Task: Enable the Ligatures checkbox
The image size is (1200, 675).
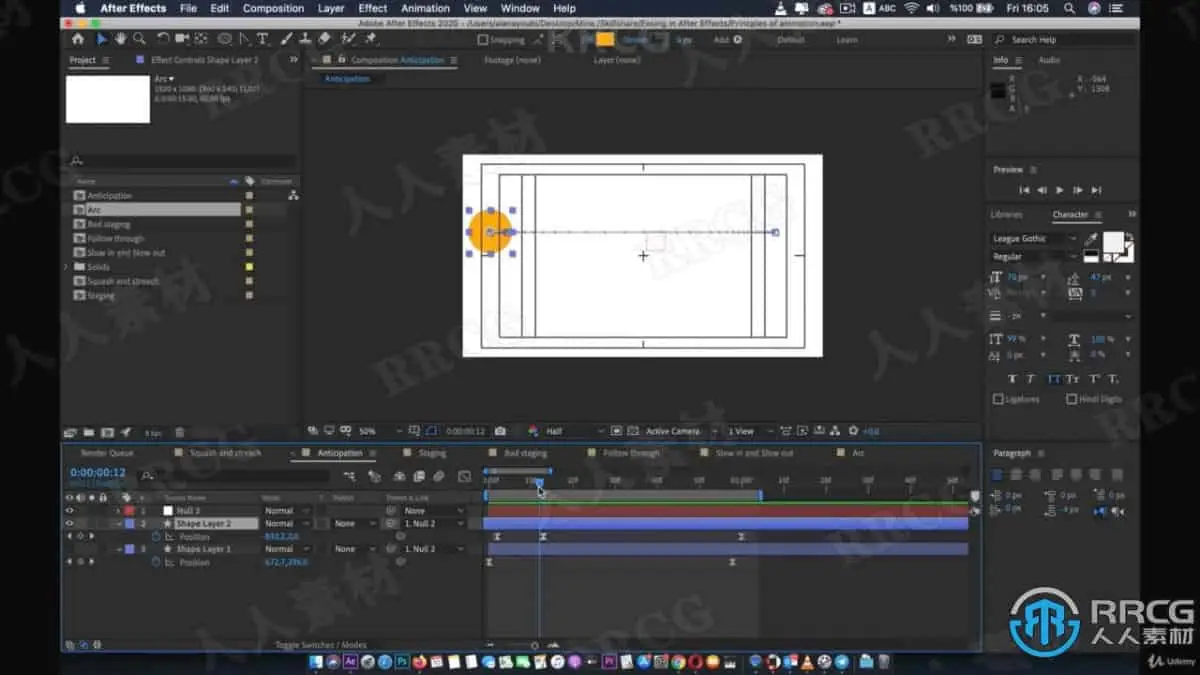Action: coord(998,399)
